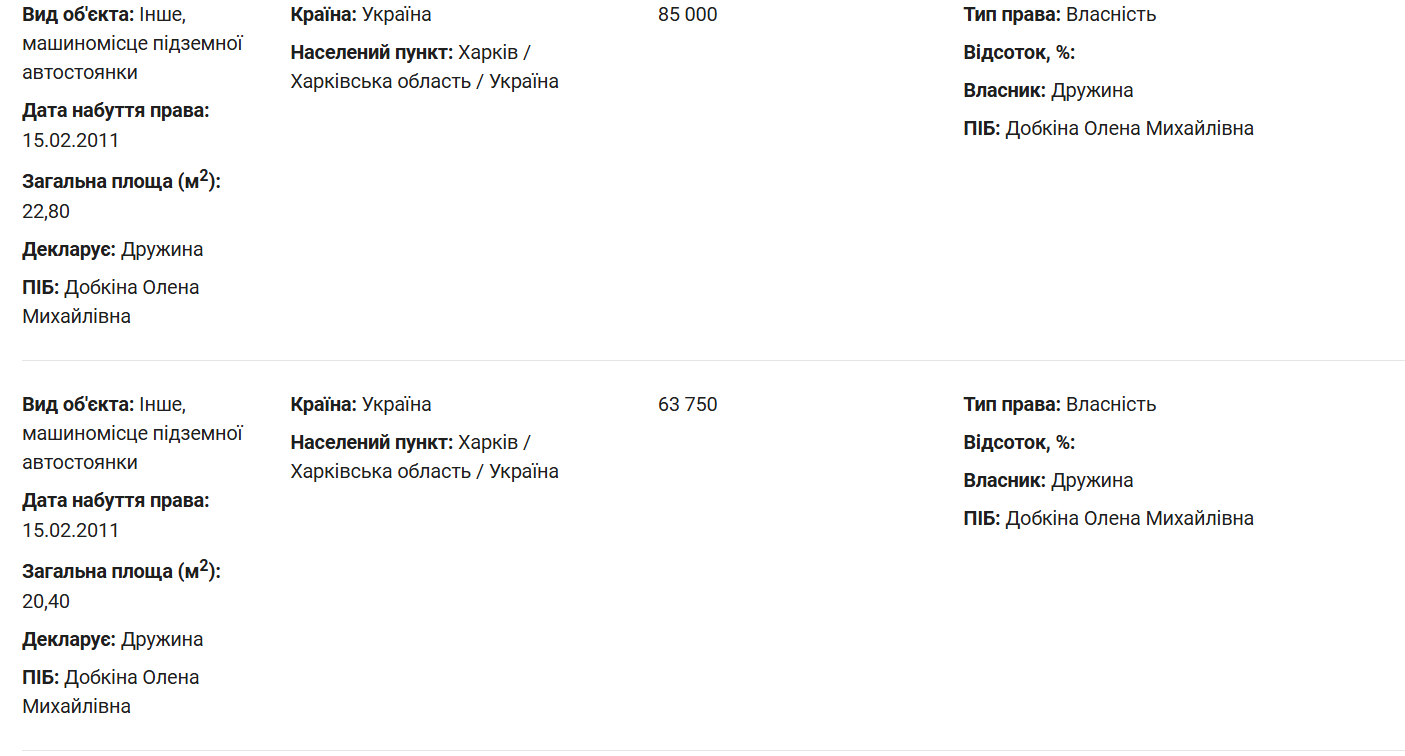Click 'Відсоток, %' label in the 85 000 entry
The width and height of the screenshot is (1405, 756).
[1019, 53]
